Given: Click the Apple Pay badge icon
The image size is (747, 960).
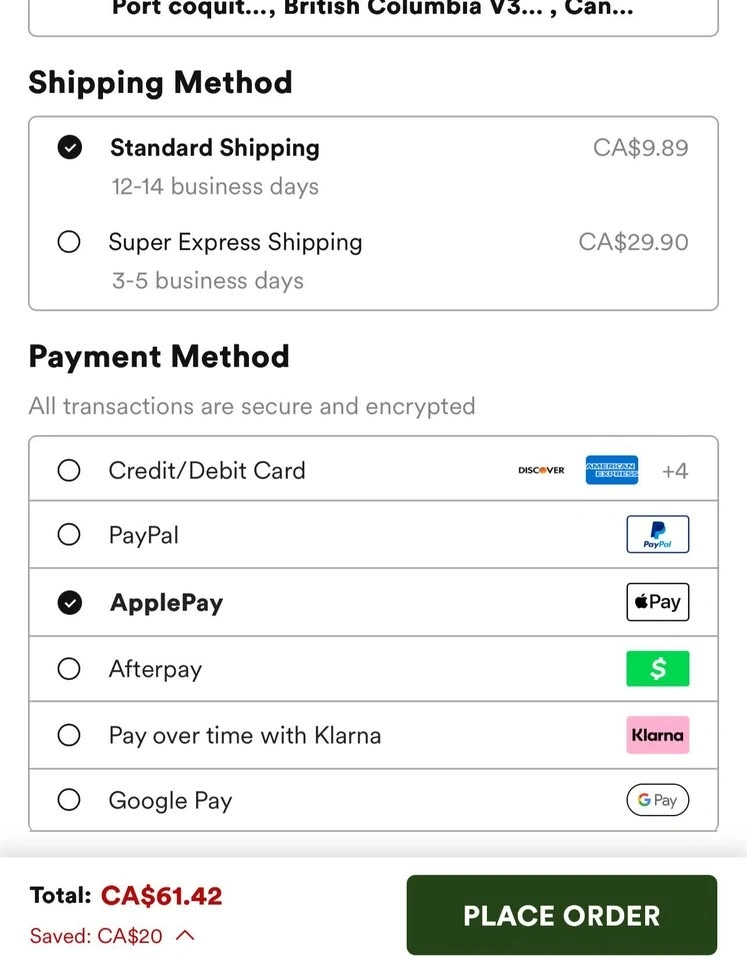Looking at the screenshot, I should coord(657,602).
